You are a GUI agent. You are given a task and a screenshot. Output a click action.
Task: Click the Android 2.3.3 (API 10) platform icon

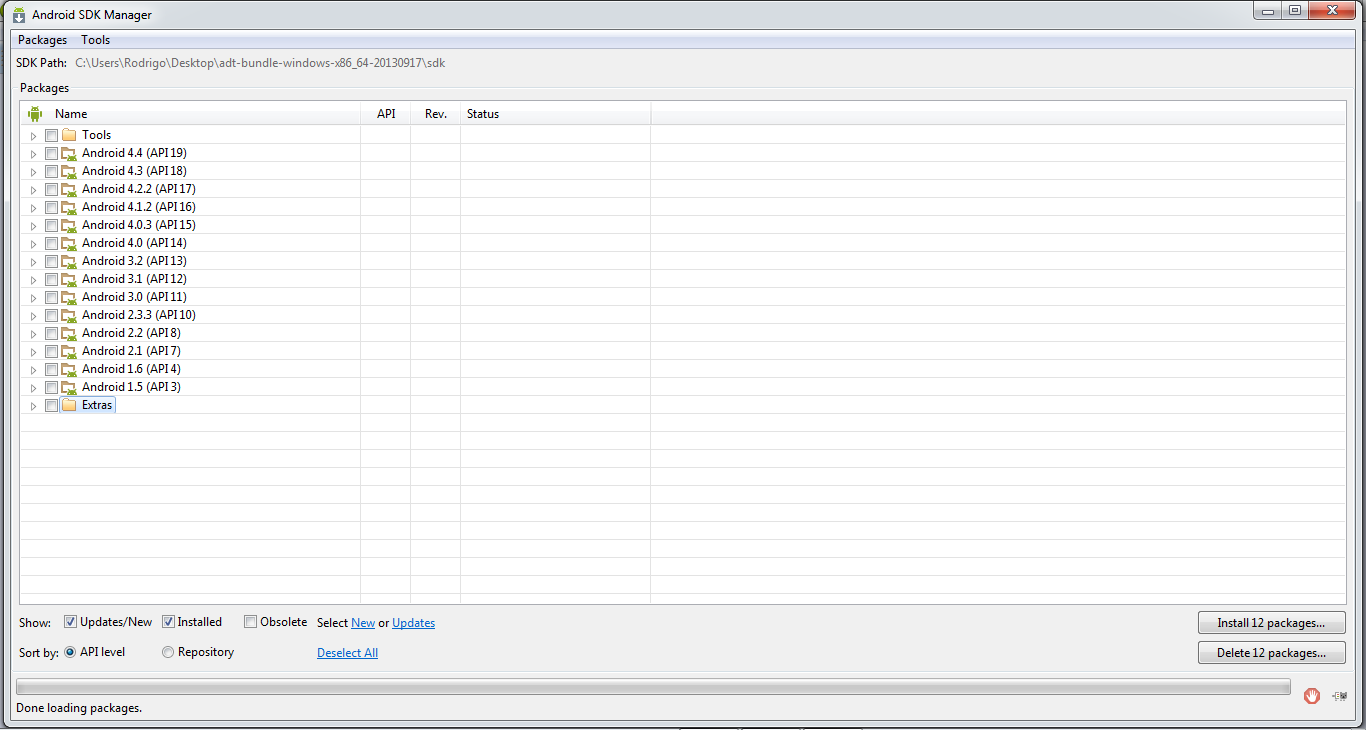(x=69, y=315)
